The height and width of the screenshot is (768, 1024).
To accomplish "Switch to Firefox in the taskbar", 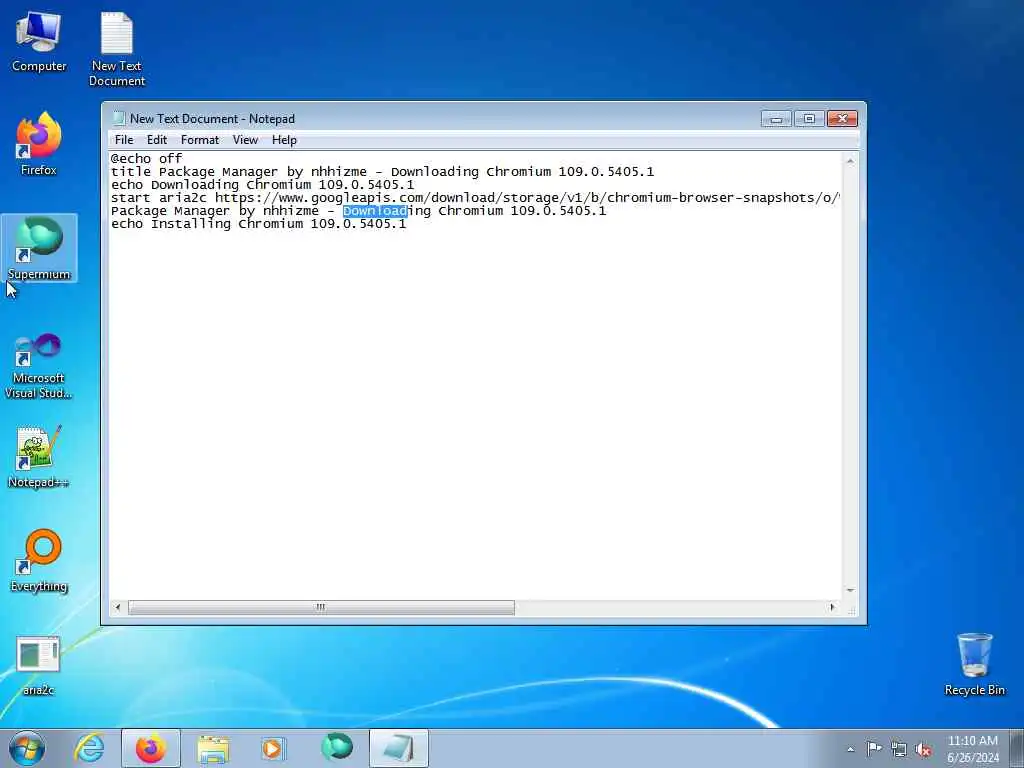I will click(x=150, y=748).
